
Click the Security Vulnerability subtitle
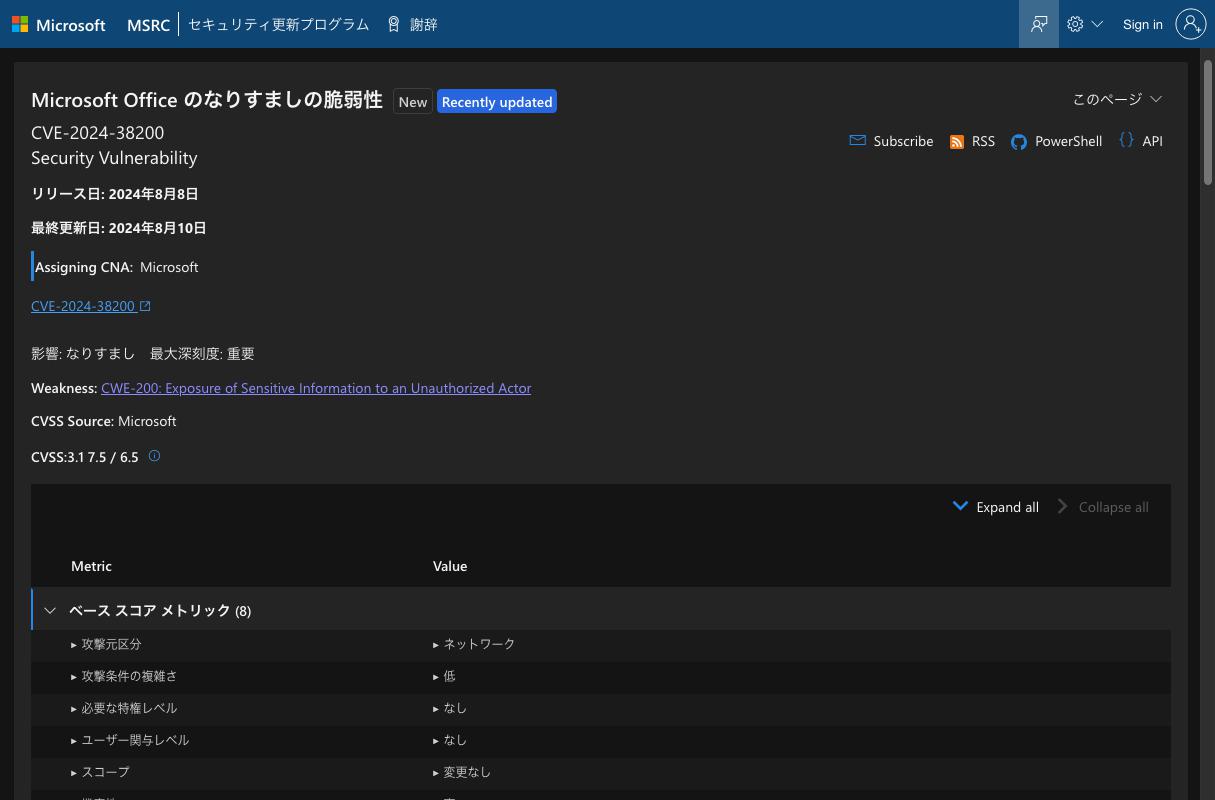click(x=114, y=158)
